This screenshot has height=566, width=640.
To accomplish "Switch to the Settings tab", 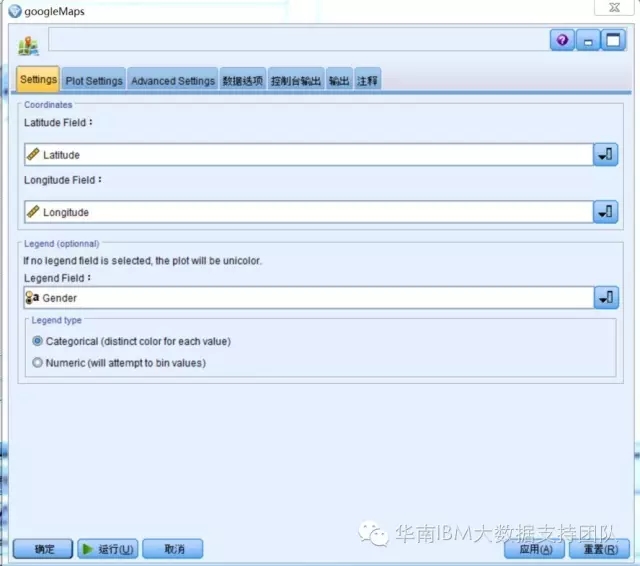I will point(38,79).
